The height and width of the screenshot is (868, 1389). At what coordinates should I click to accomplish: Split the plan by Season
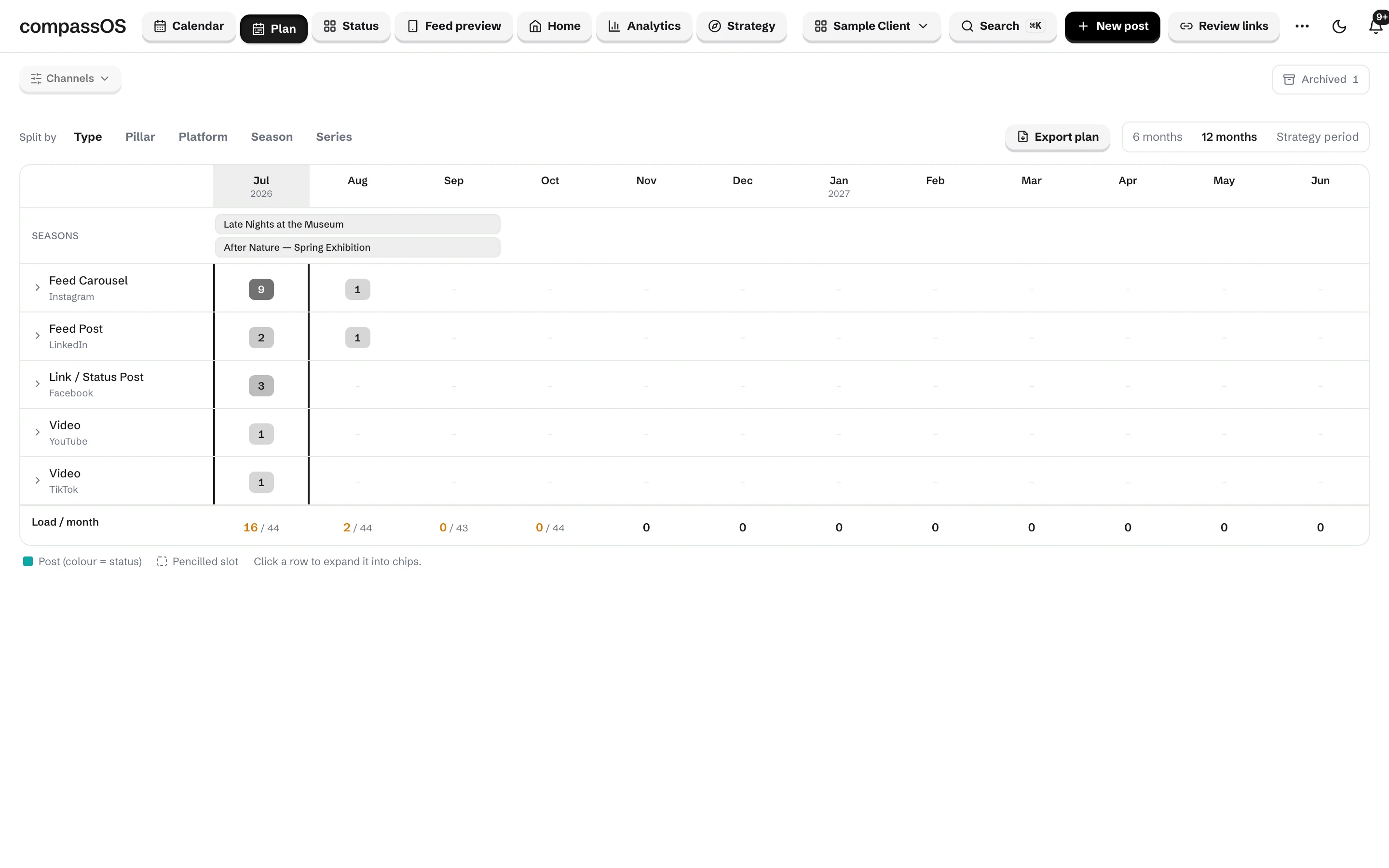[272, 136]
